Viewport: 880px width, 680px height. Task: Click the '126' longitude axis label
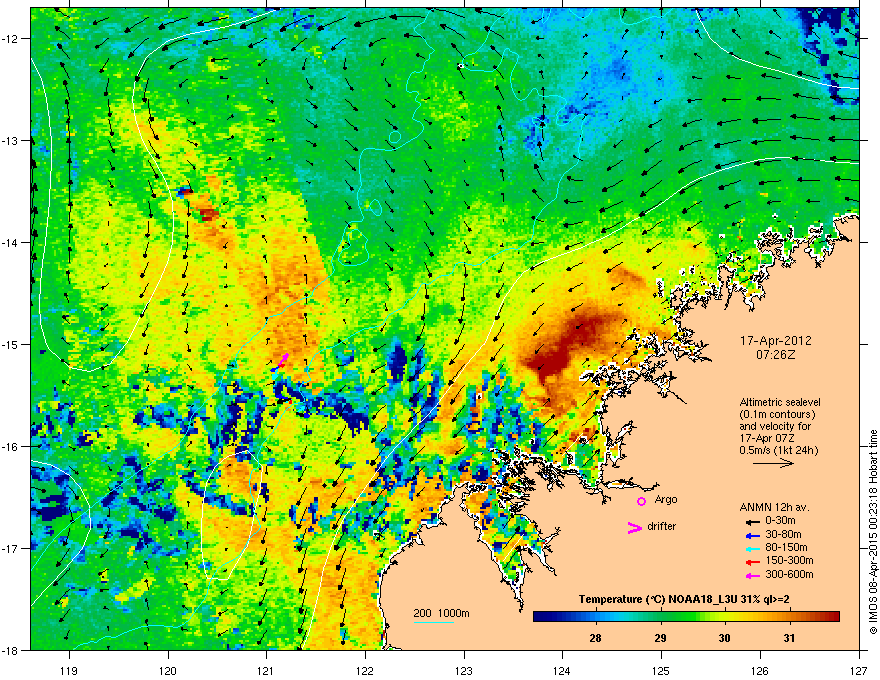coord(760,670)
